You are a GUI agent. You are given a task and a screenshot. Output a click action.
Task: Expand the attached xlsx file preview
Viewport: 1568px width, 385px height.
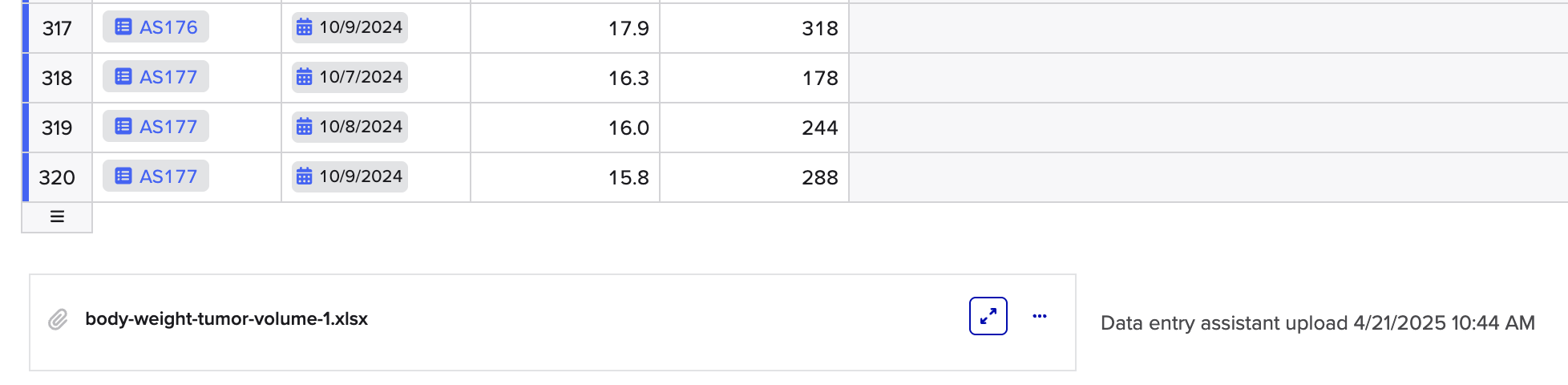coord(988,316)
